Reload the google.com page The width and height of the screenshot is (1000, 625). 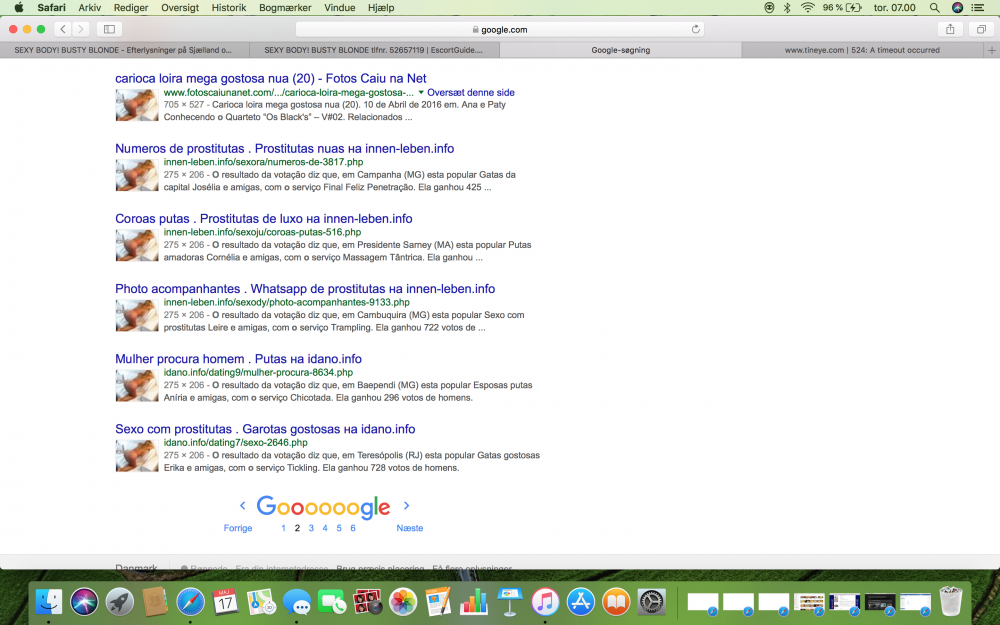(696, 29)
